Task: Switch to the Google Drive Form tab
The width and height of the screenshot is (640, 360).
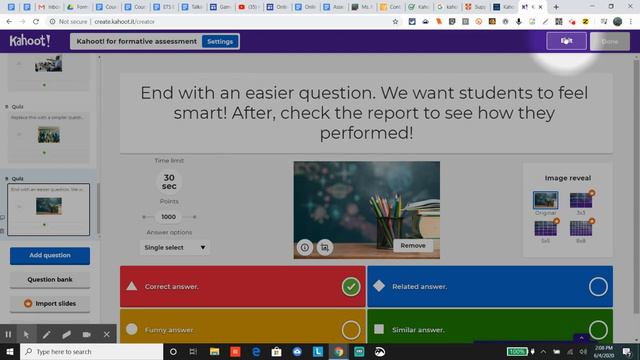Action: [77, 7]
